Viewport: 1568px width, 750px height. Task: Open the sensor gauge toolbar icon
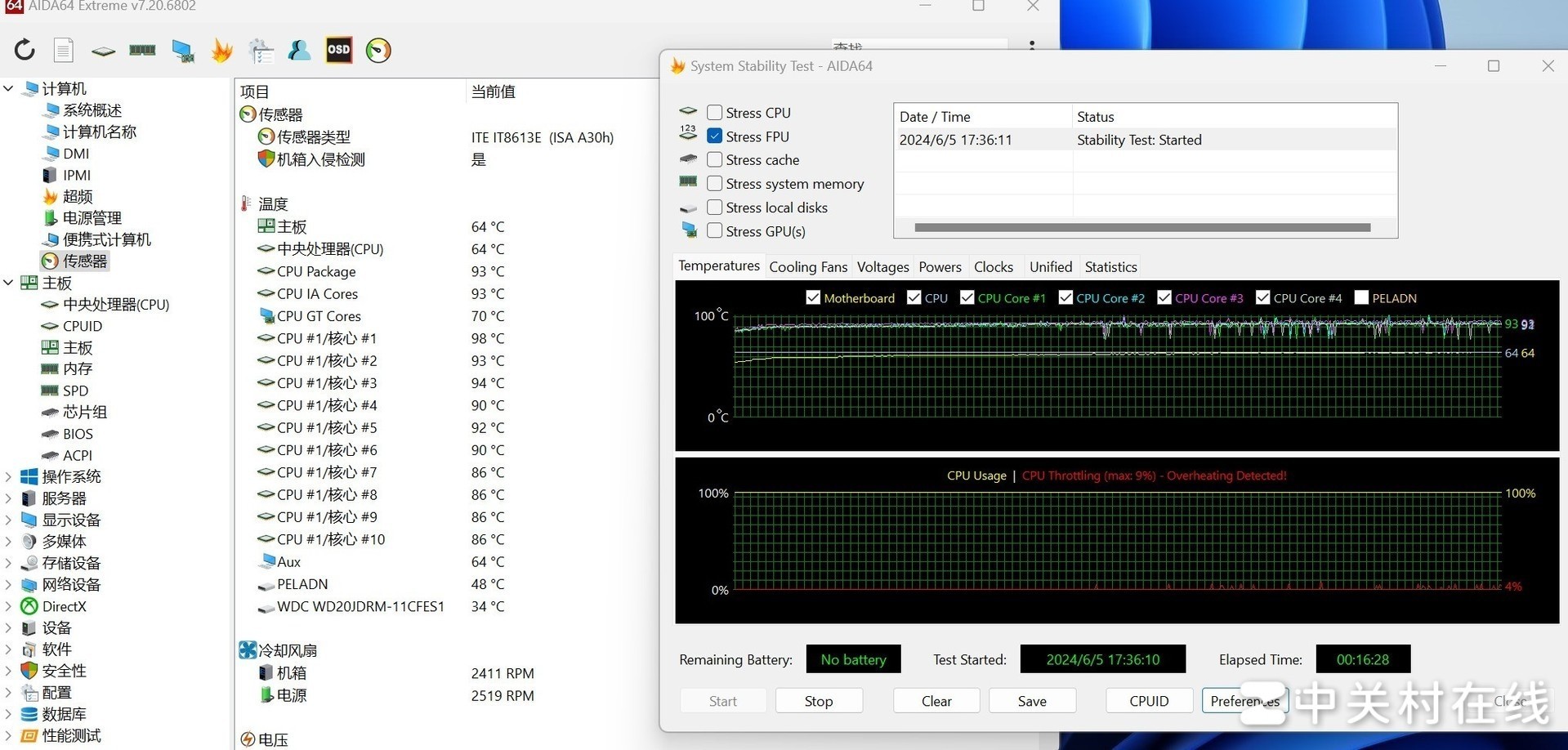(x=378, y=51)
